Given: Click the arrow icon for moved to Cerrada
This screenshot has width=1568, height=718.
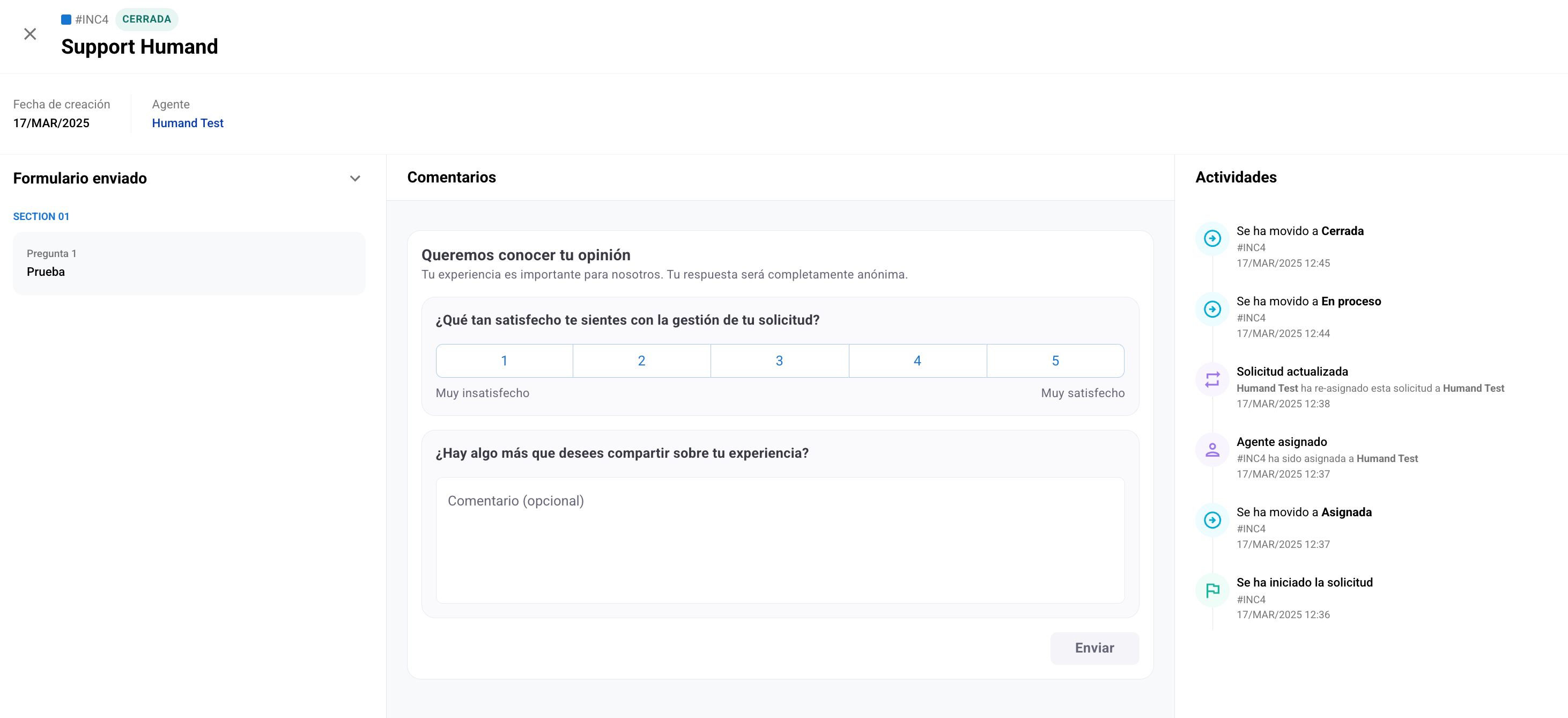Looking at the screenshot, I should pyautogui.click(x=1212, y=238).
